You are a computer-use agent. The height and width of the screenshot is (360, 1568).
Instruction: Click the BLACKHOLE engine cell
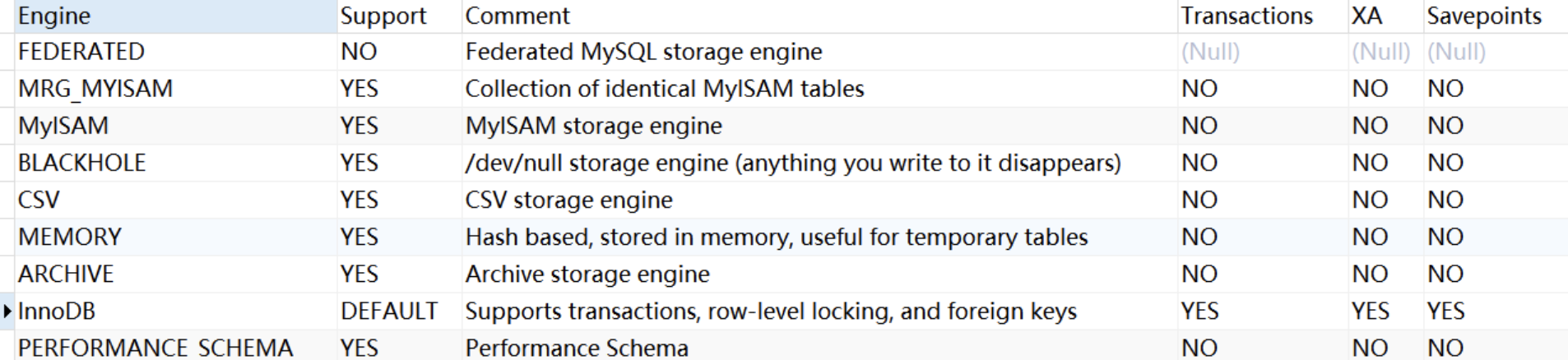[x=175, y=163]
